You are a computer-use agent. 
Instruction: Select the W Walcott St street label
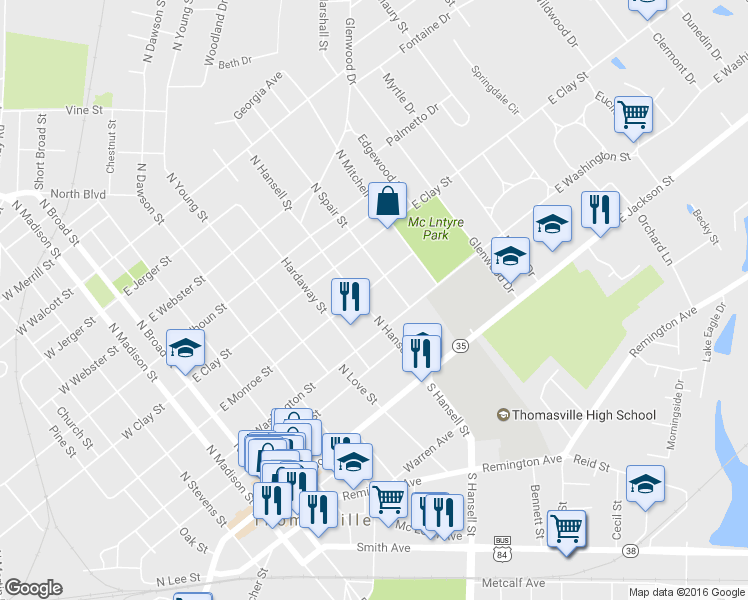(45, 311)
